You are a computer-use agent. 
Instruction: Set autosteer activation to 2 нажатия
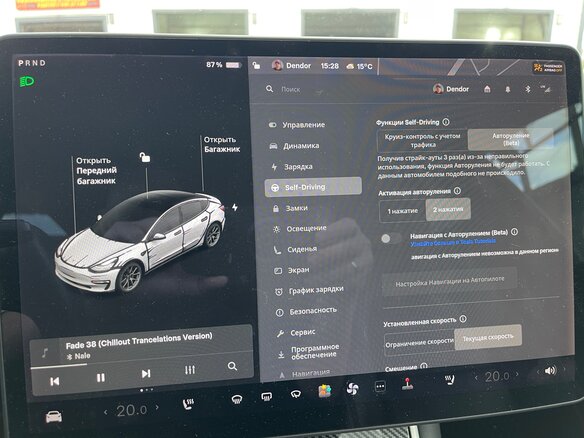pyautogui.click(x=448, y=209)
